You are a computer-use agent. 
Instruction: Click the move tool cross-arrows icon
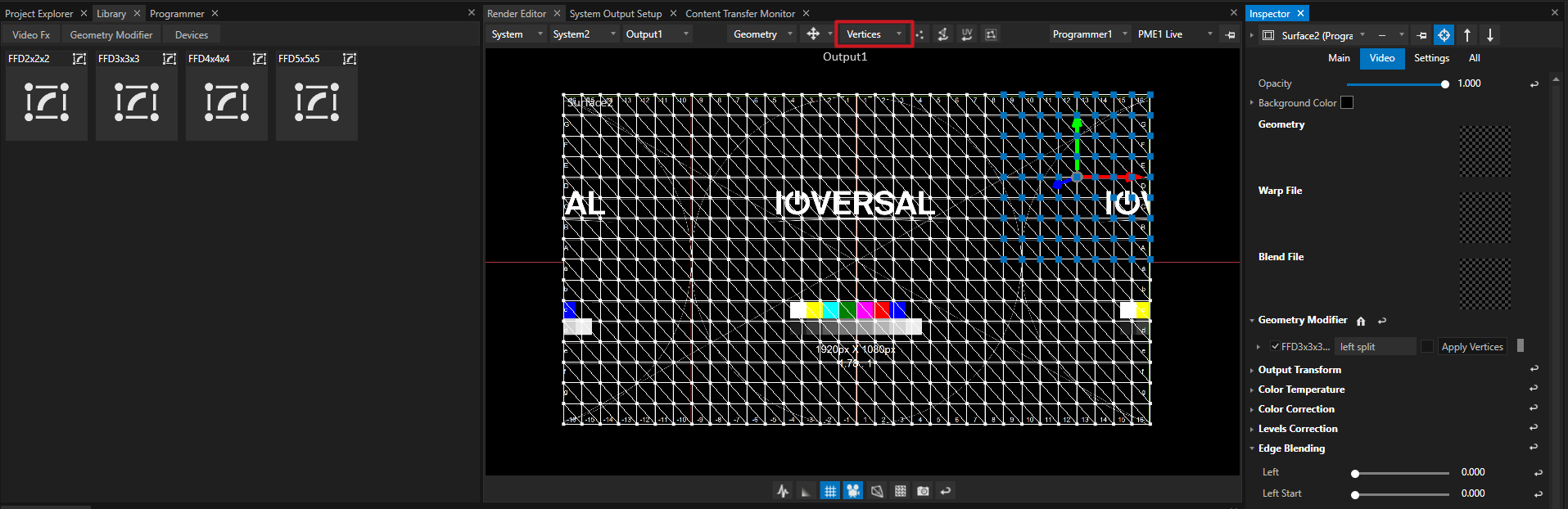(813, 34)
